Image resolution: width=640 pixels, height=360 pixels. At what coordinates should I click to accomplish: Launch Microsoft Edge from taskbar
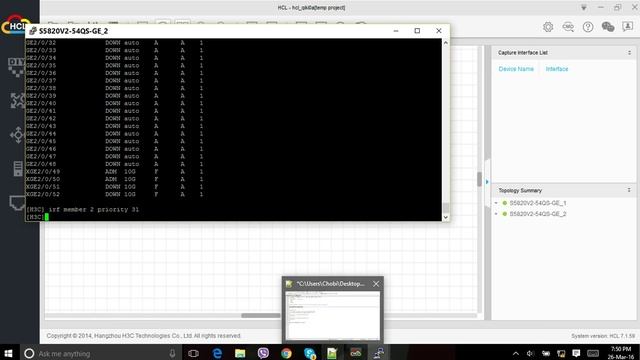click(217, 353)
